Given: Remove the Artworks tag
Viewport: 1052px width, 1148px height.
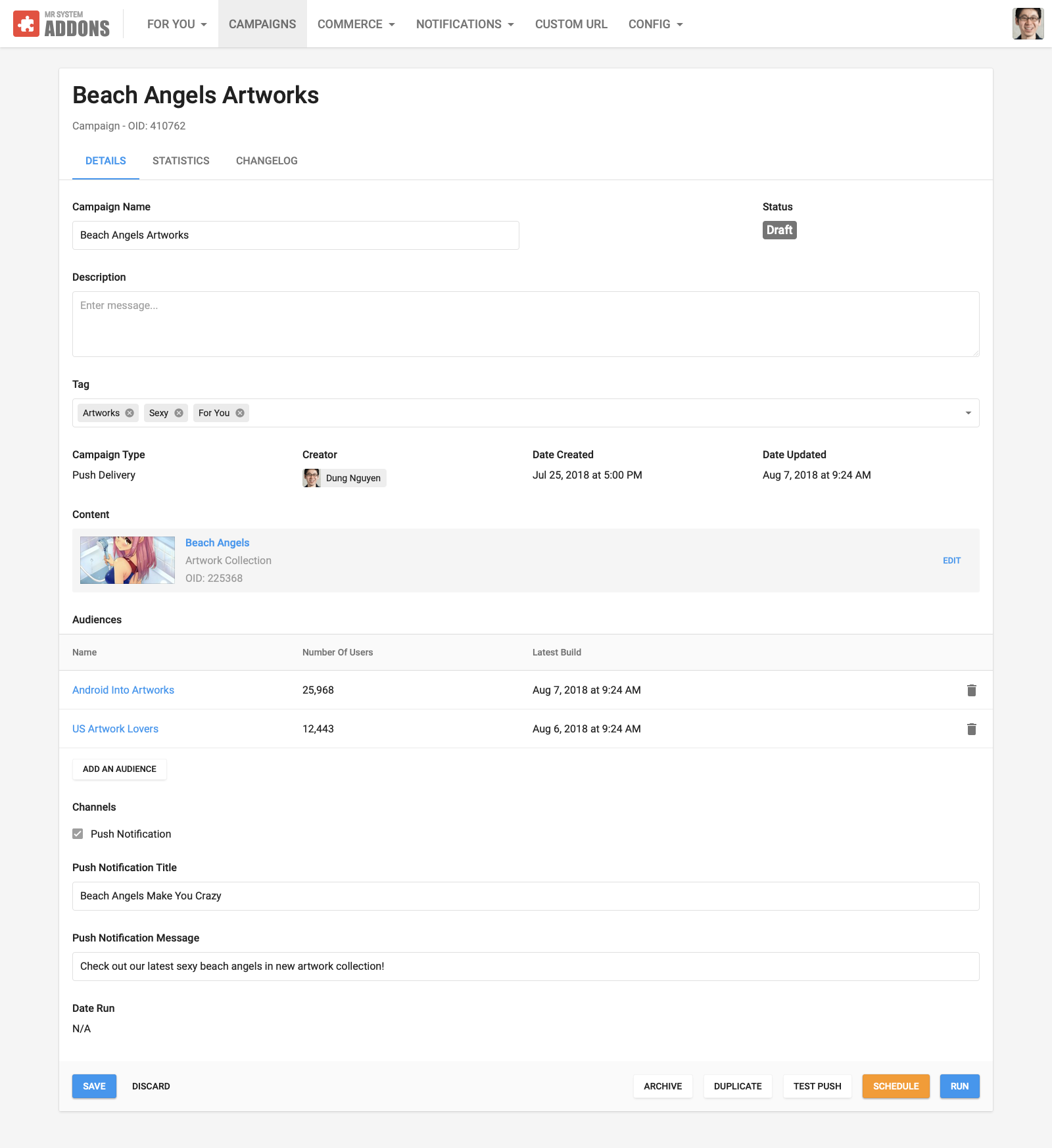Looking at the screenshot, I should pyautogui.click(x=130, y=413).
